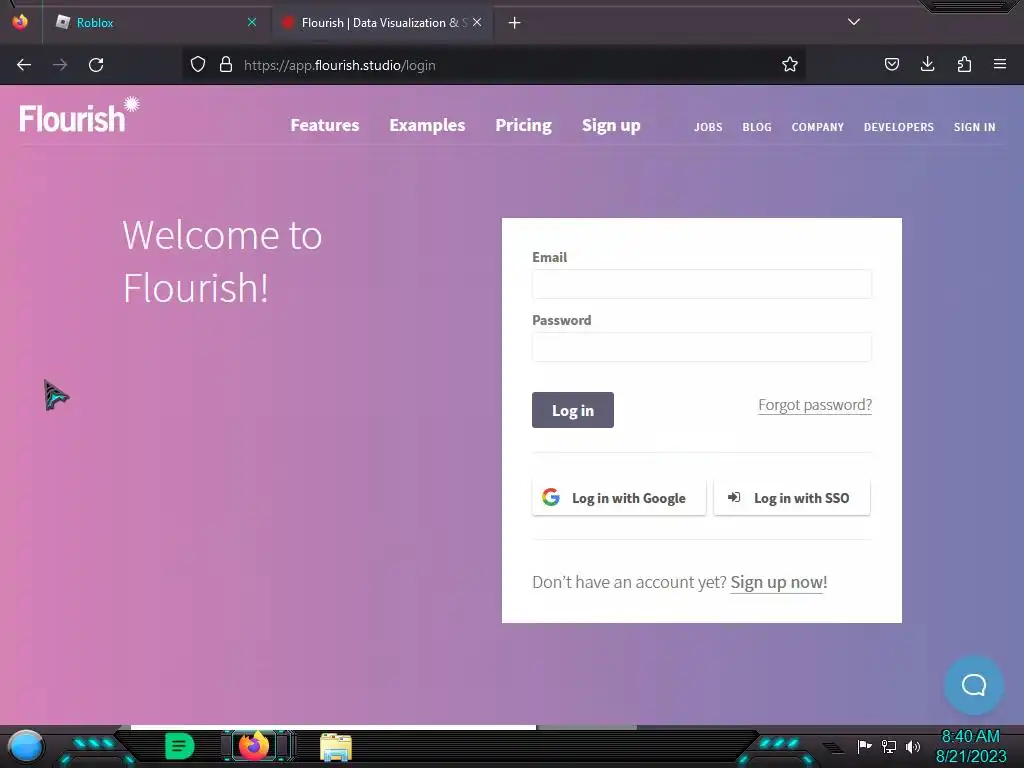Open a new tab with plus
Image resolution: width=1024 pixels, height=768 pixels.
pos(514,23)
